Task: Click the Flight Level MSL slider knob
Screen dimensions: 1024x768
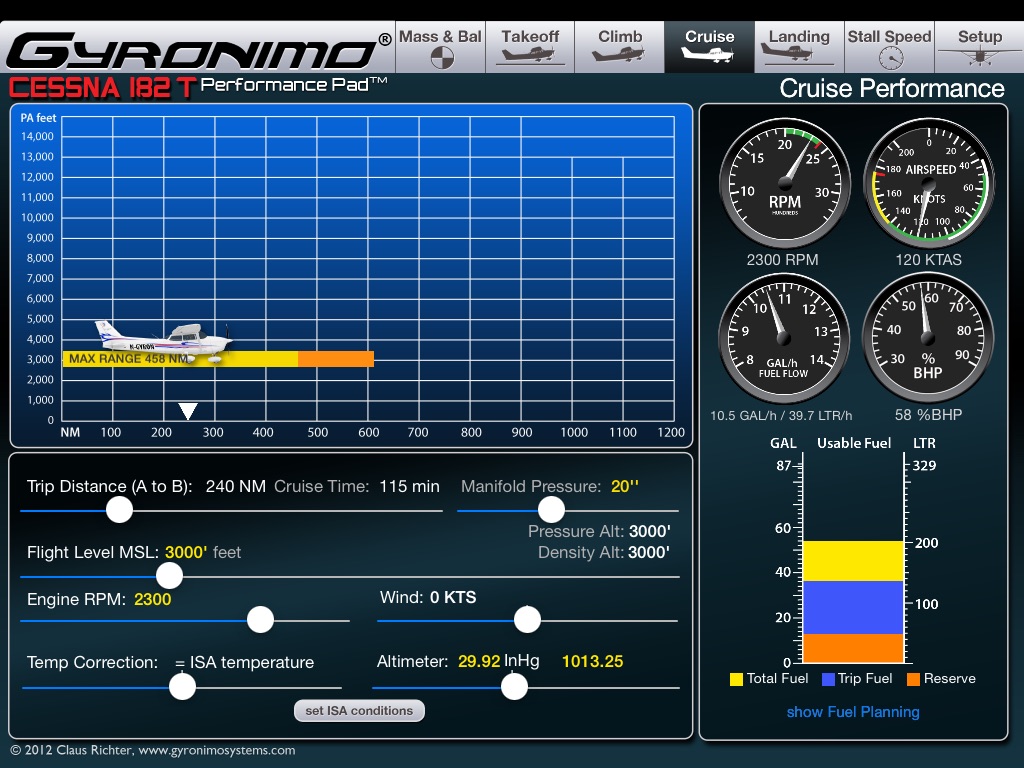Action: tap(170, 576)
